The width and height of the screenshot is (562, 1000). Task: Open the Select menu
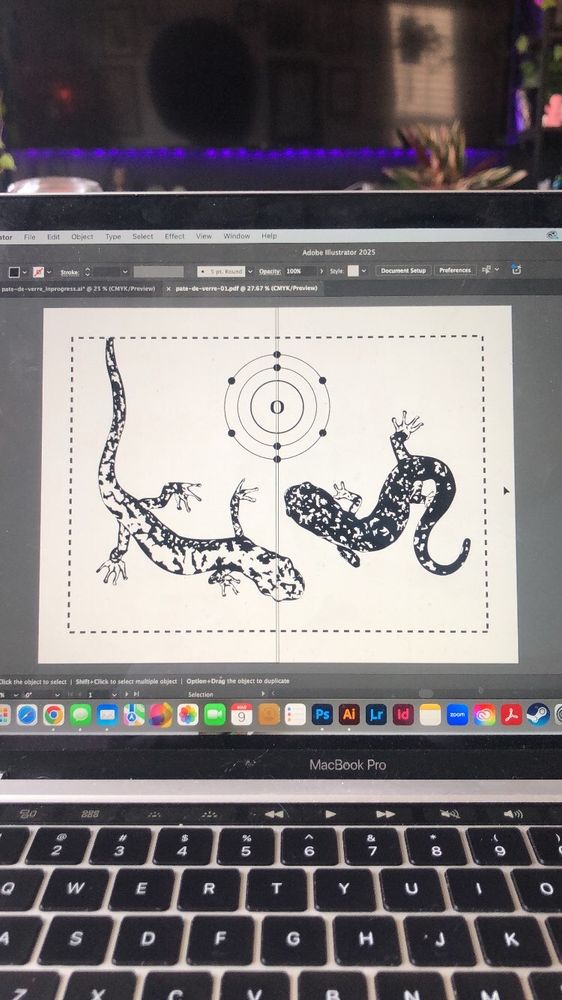142,237
